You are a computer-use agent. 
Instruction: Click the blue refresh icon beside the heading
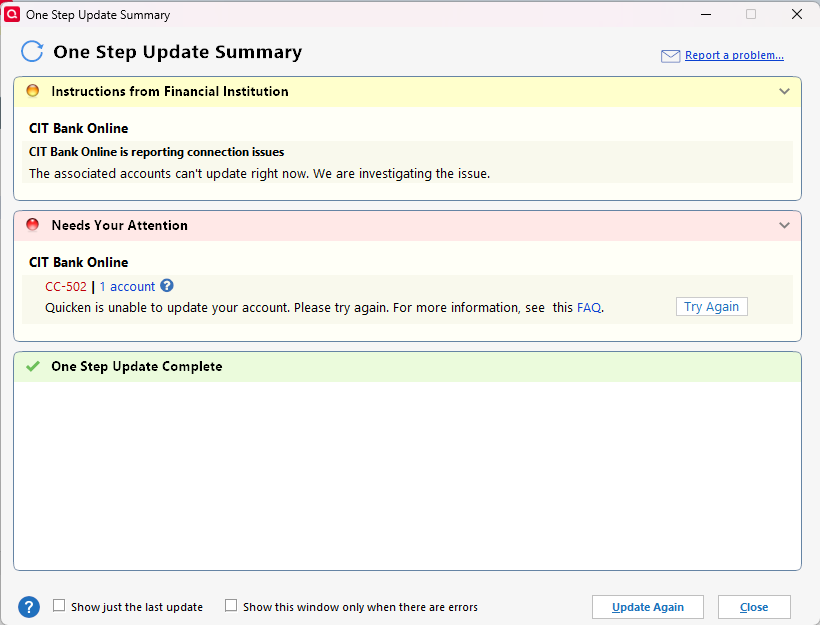click(32, 52)
